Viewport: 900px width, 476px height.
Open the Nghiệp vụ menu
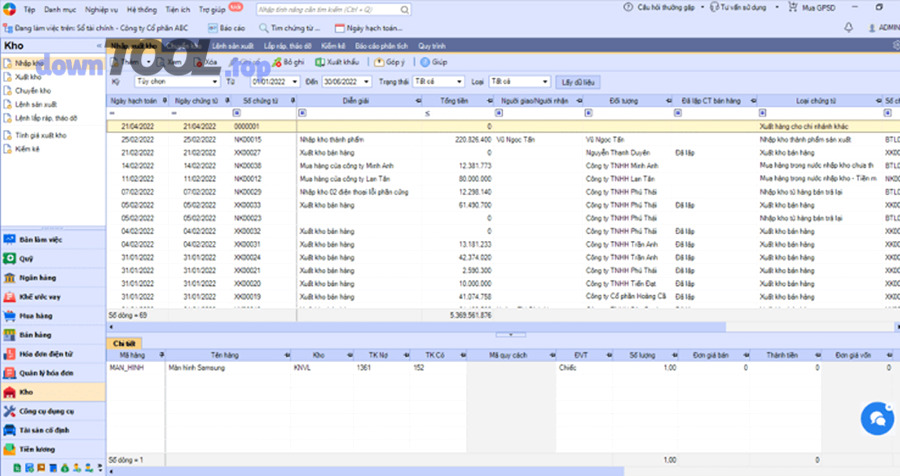point(101,8)
